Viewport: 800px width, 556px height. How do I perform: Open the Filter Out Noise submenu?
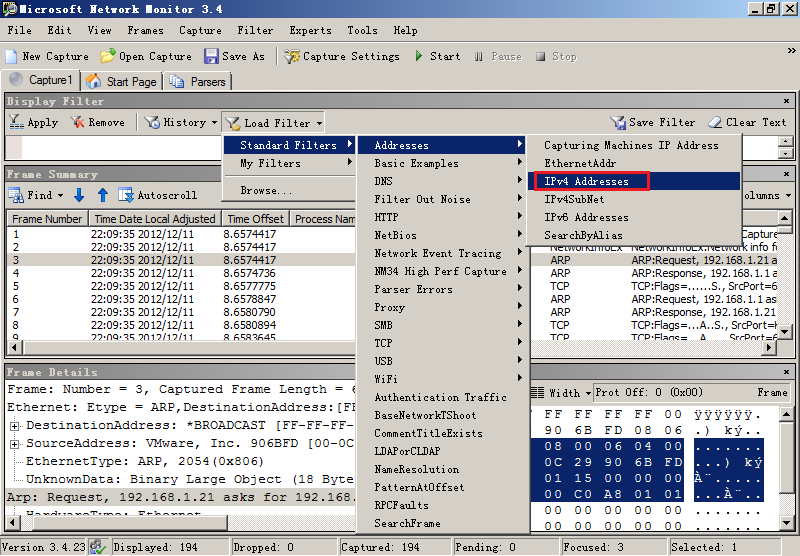point(442,199)
